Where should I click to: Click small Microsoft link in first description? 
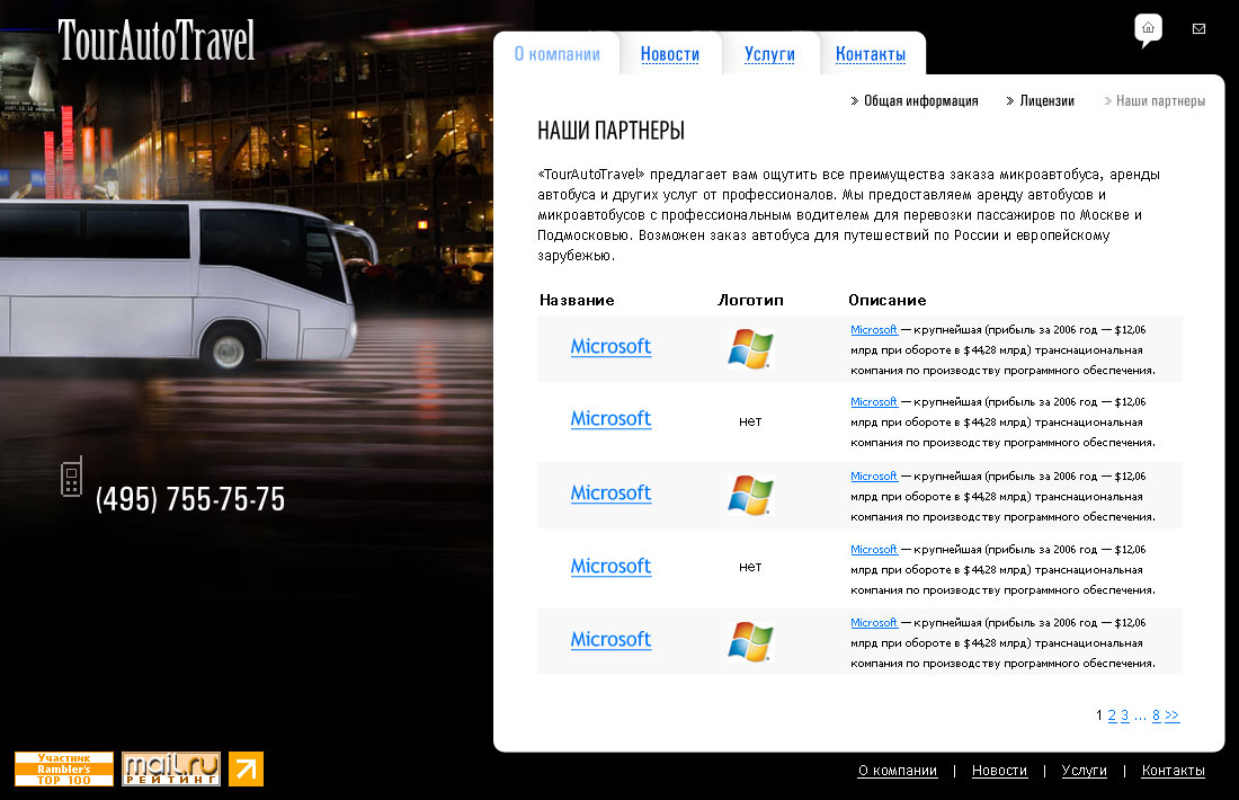click(x=874, y=330)
